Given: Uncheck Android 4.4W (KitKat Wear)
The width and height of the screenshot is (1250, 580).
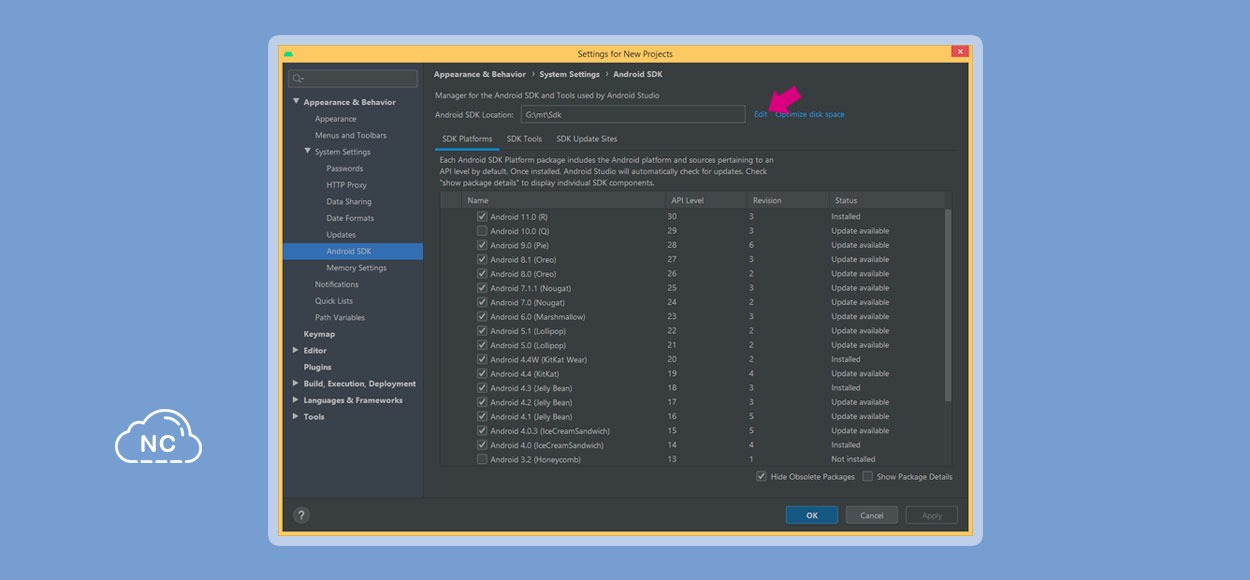Looking at the screenshot, I should 482,359.
